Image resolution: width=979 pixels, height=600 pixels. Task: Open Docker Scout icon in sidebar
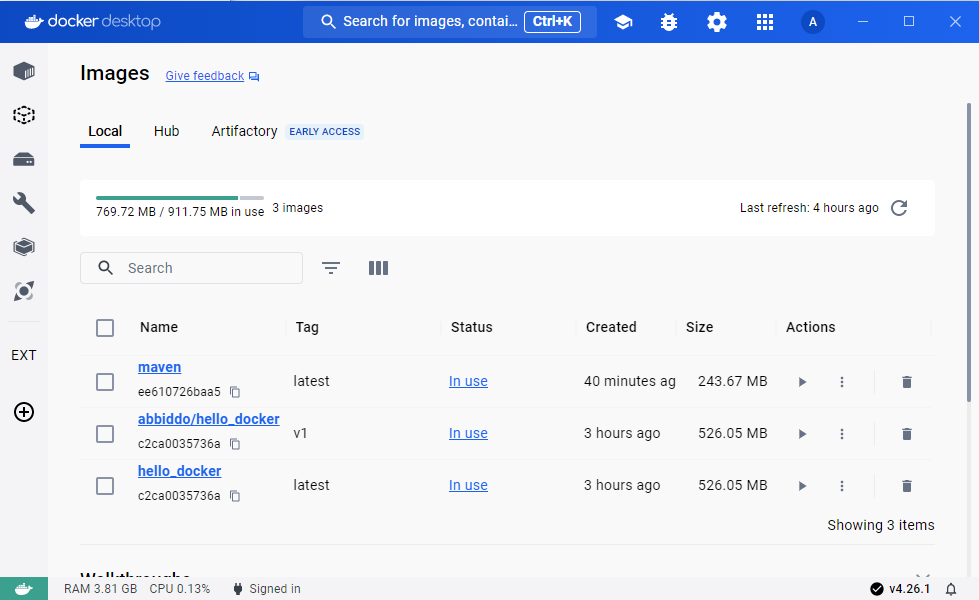(x=24, y=291)
